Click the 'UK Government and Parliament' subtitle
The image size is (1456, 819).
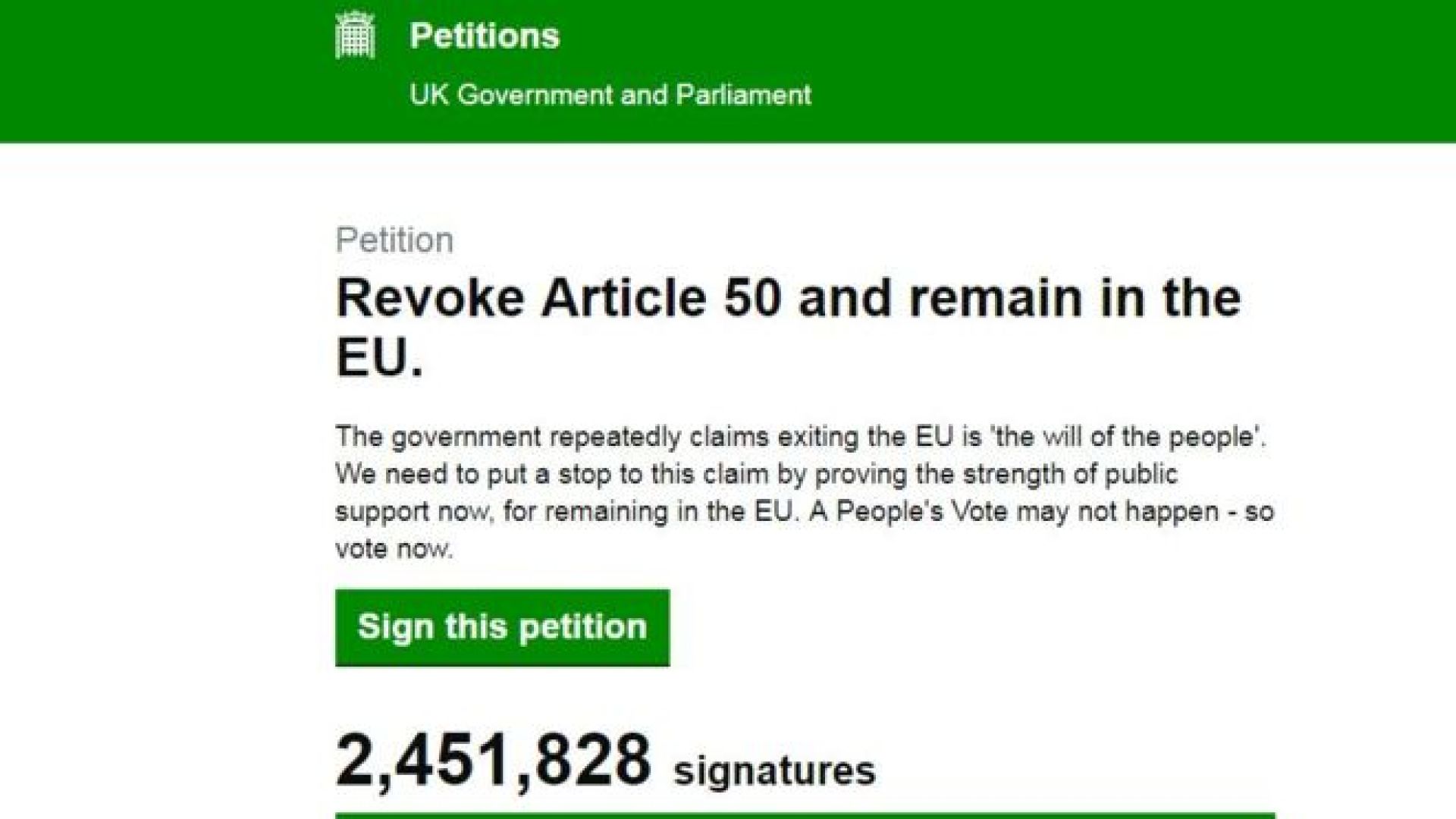[610, 95]
